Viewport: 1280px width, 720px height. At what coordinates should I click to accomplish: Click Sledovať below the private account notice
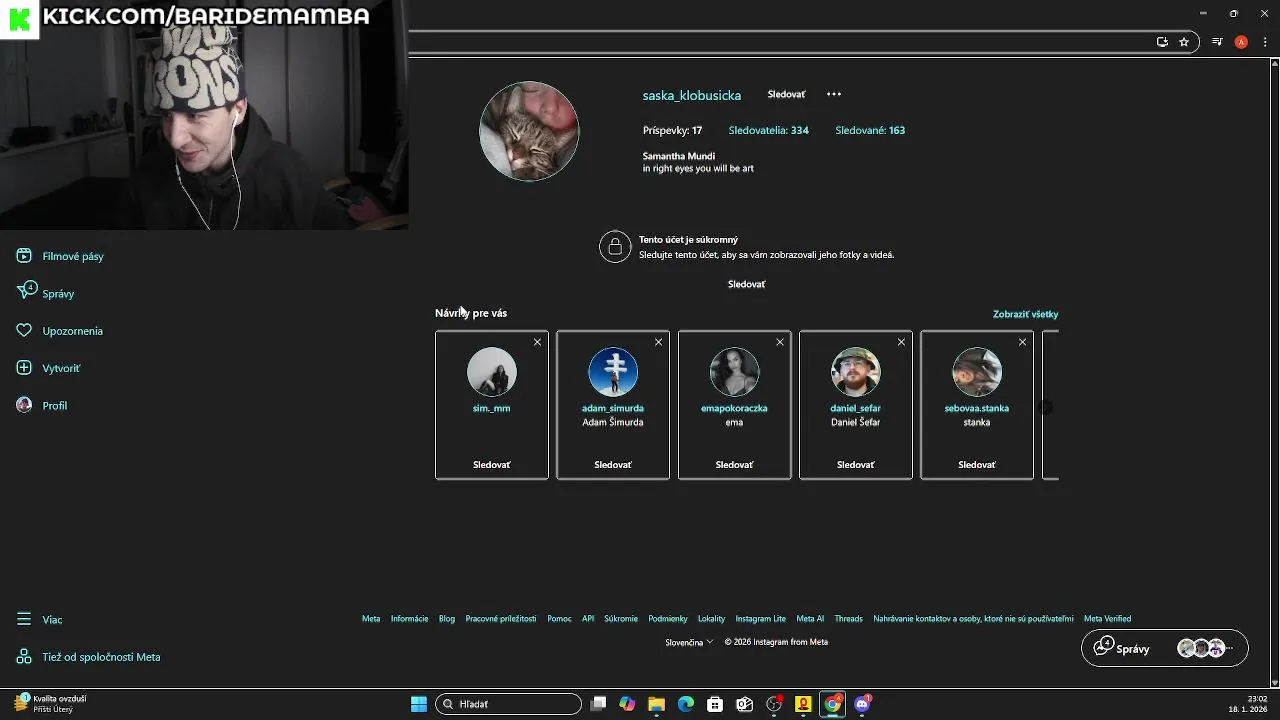pos(746,284)
